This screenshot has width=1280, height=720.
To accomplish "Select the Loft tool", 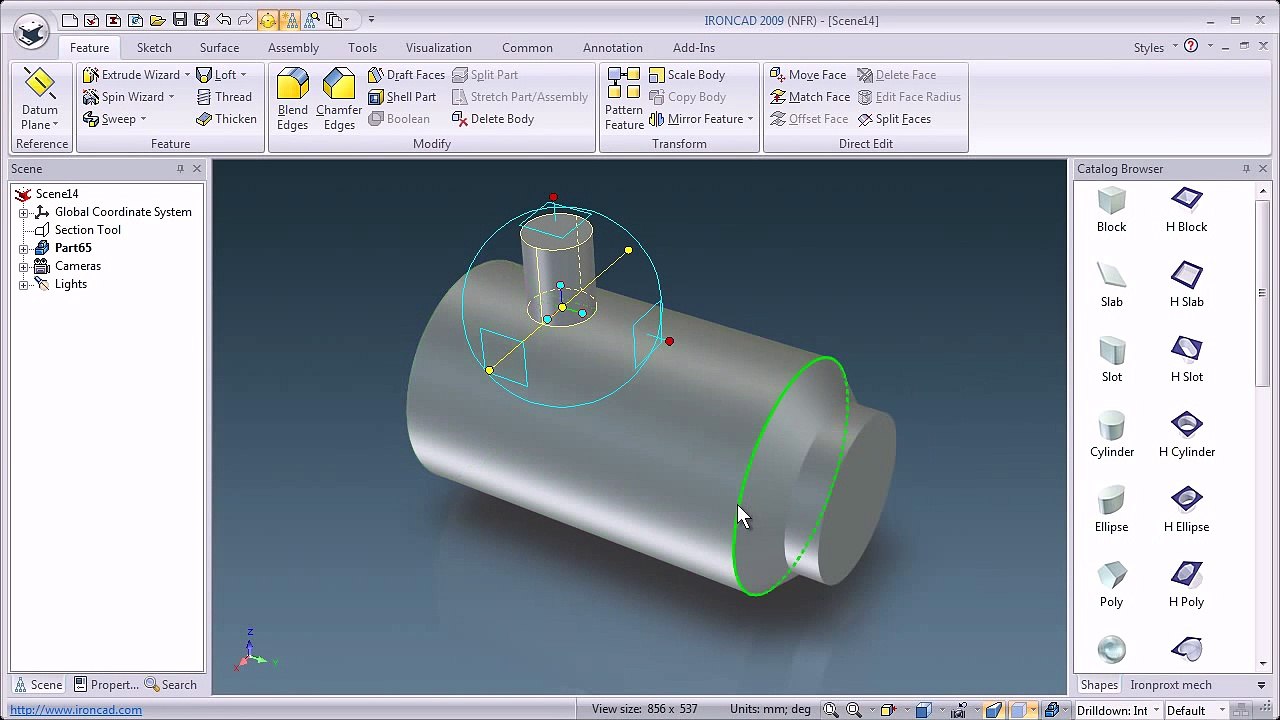I will 217,75.
